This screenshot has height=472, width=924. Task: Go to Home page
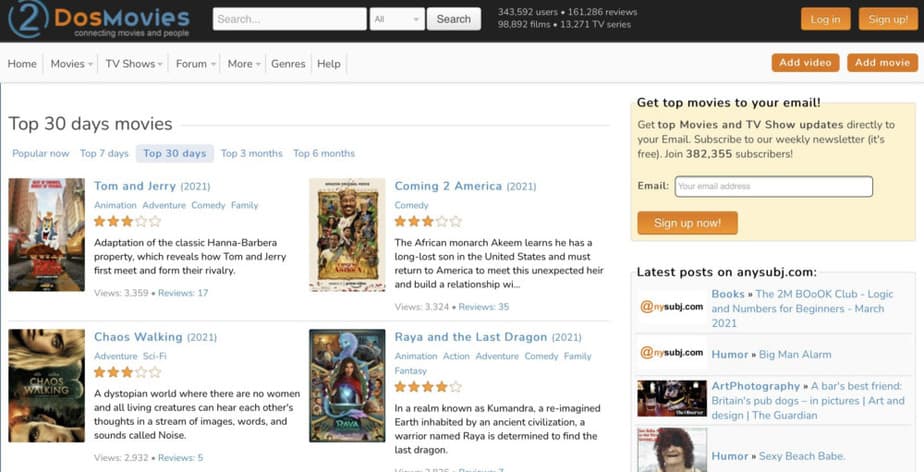(22, 64)
